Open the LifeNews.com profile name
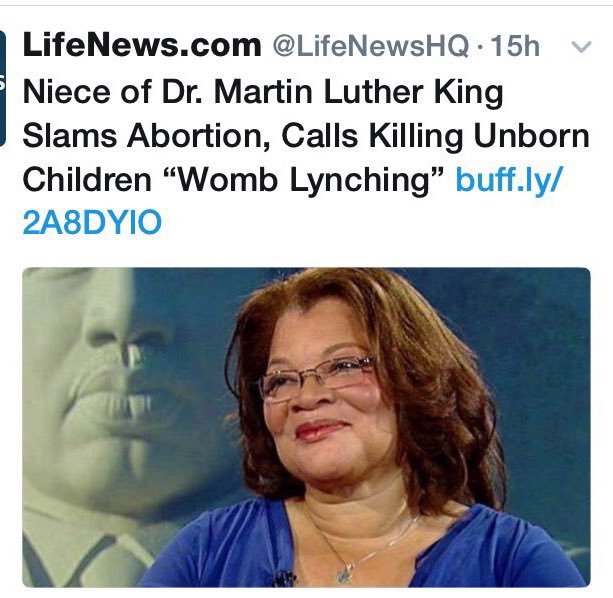Image resolution: width=613 pixels, height=598 pixels. 142,45
